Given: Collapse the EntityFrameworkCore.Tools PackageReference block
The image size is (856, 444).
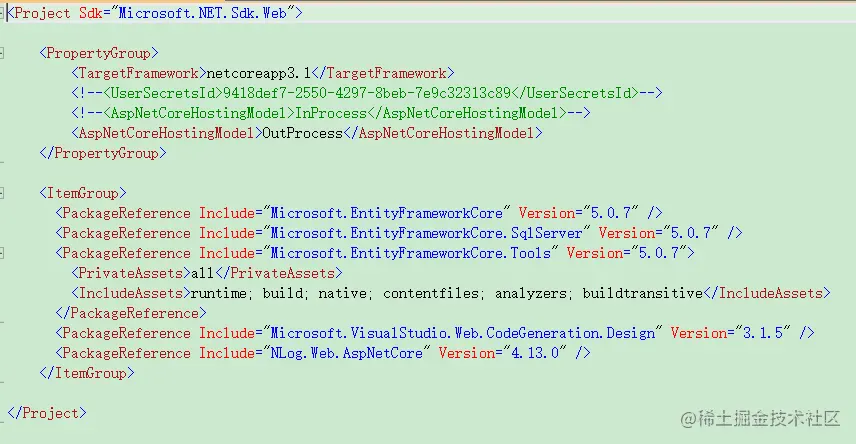Looking at the screenshot, I should coord(2,253).
